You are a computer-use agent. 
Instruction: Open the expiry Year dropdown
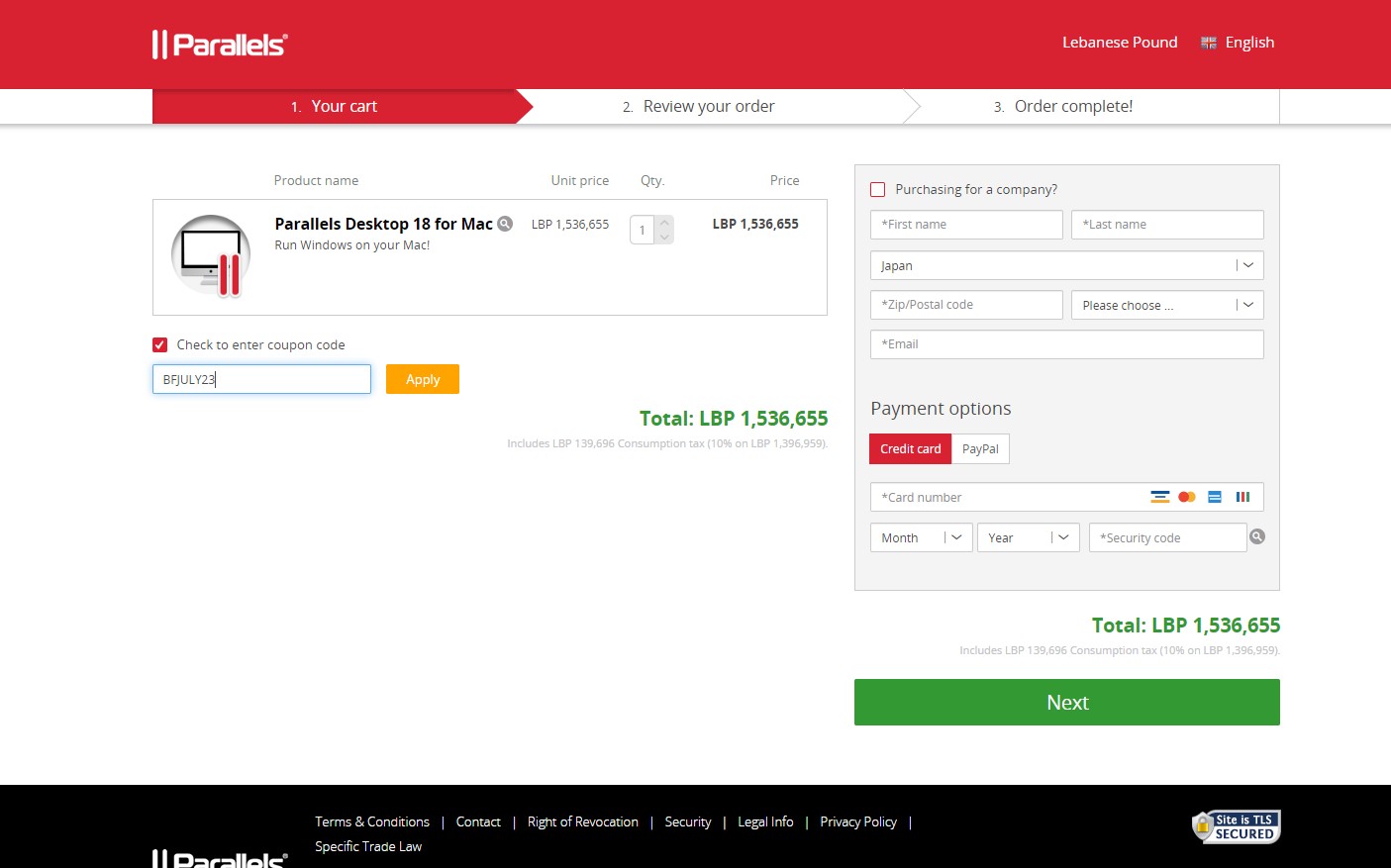click(x=1028, y=537)
